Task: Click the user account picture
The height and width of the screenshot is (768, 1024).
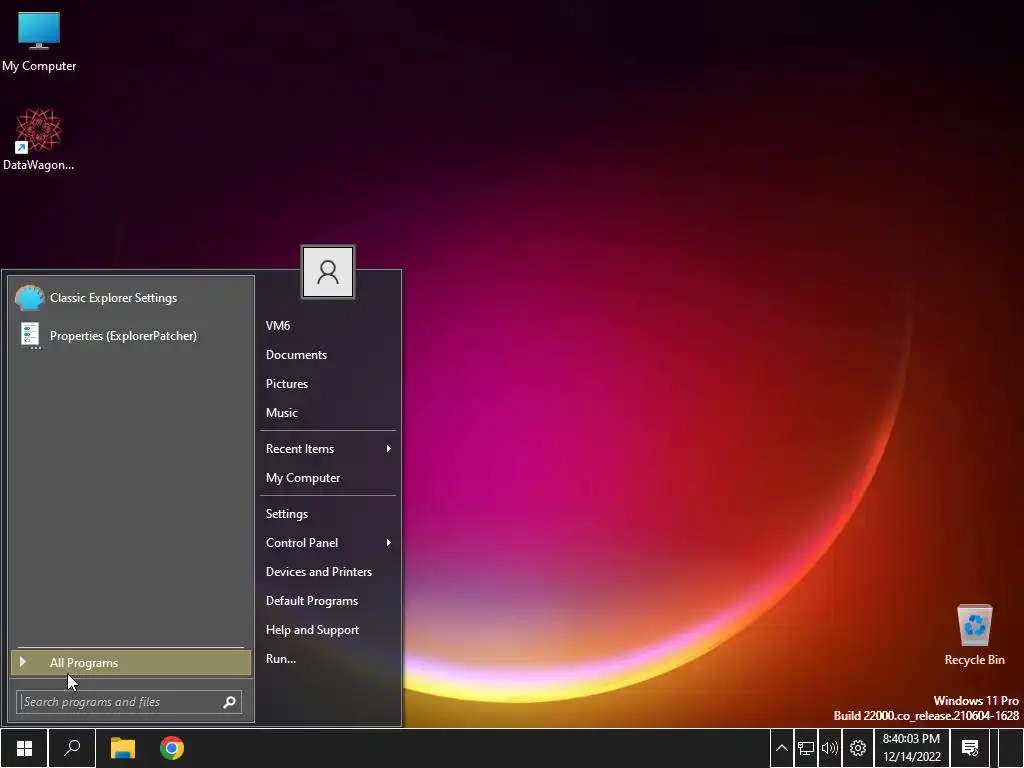Action: pyautogui.click(x=328, y=272)
